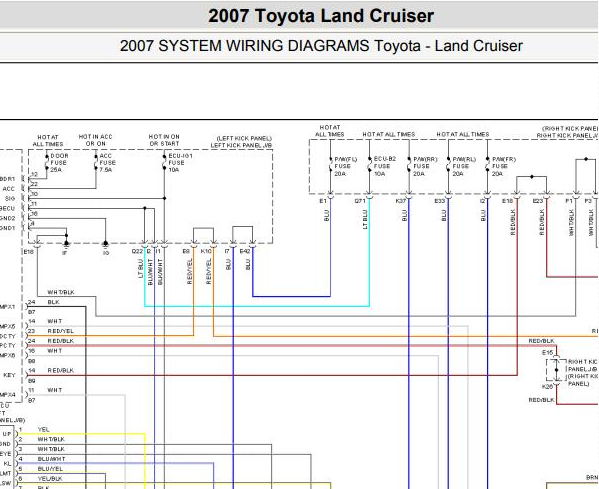Select the K37 connector label
Screen dimensions: 599x489
tap(401, 201)
